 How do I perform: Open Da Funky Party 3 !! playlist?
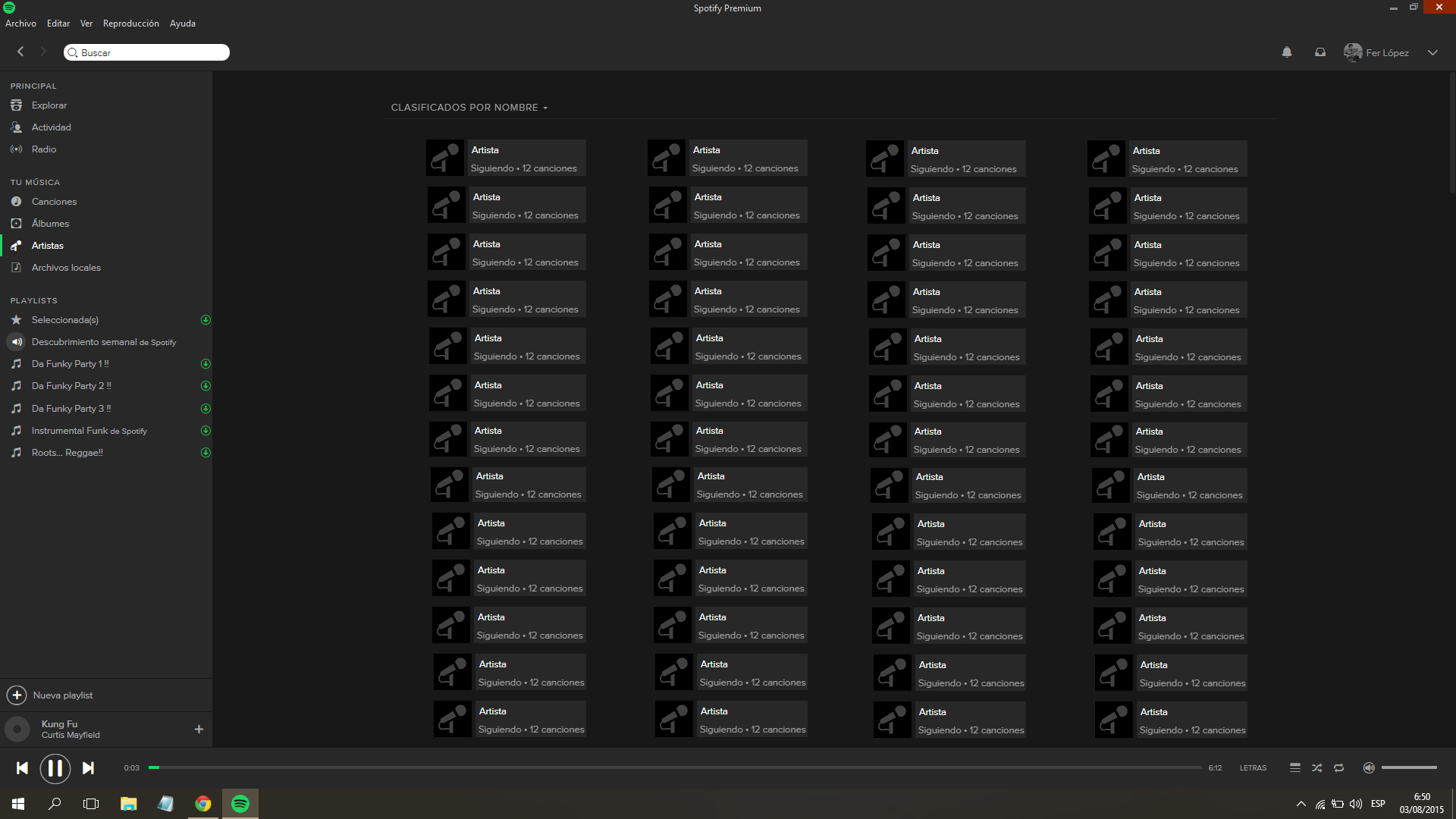coord(71,409)
